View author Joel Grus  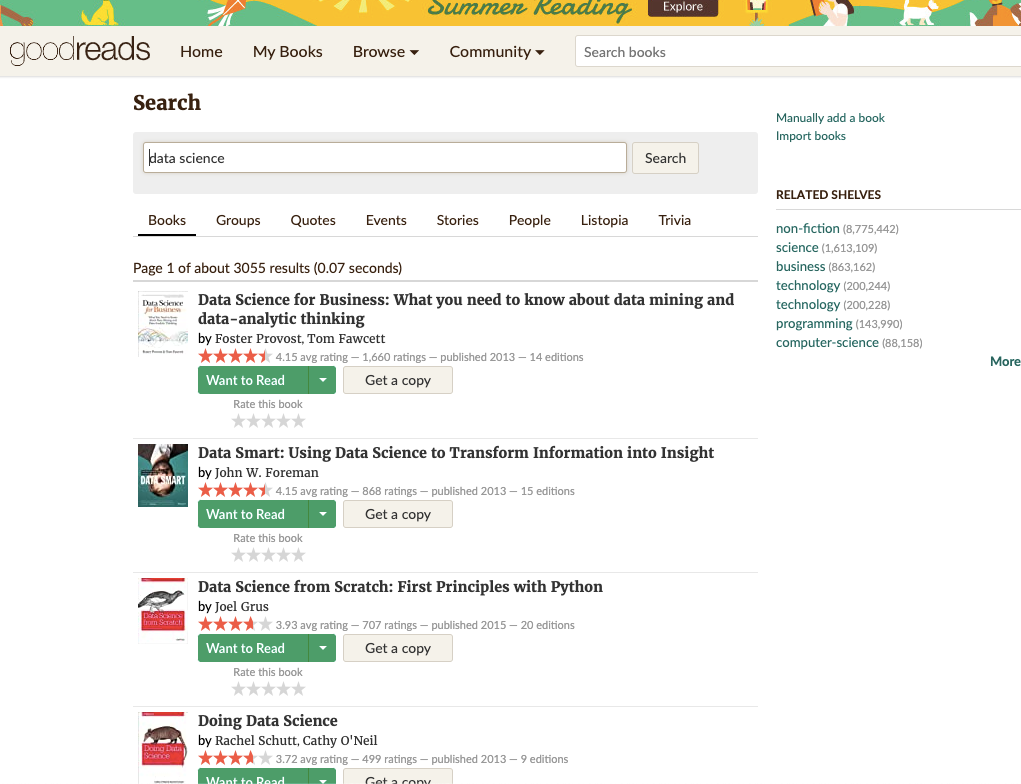click(x=242, y=607)
